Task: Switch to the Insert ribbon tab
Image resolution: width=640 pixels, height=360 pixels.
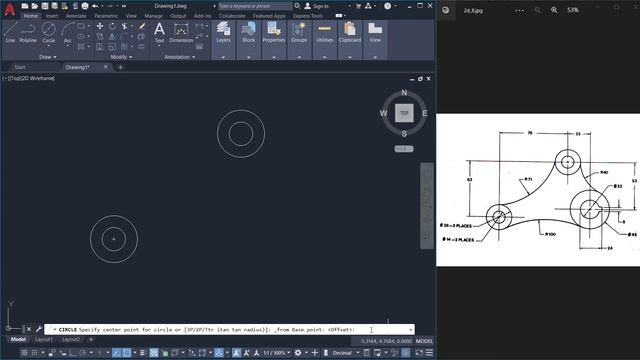Action: [51, 16]
